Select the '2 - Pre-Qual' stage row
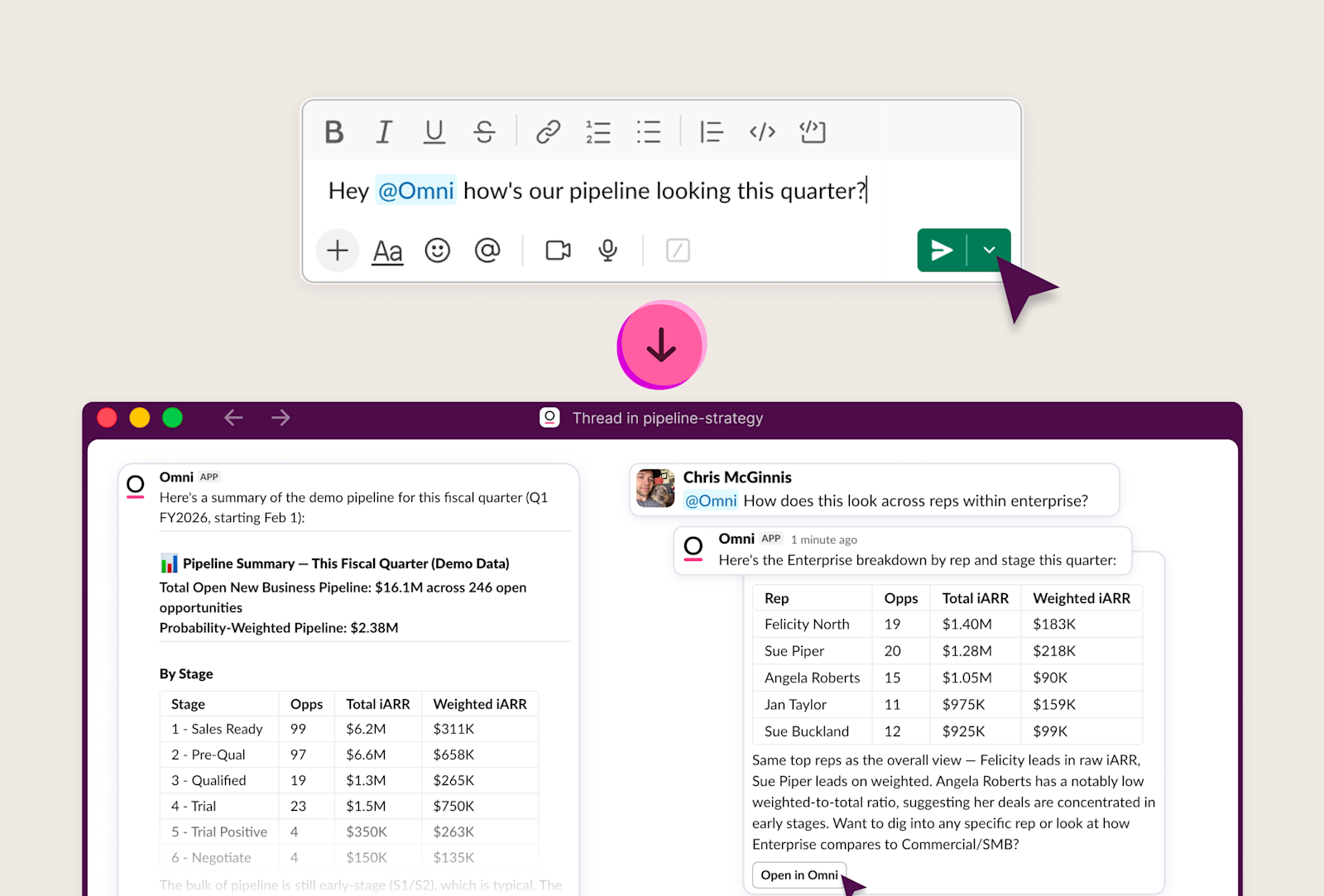Screen dimensions: 1324x896 (x=349, y=755)
